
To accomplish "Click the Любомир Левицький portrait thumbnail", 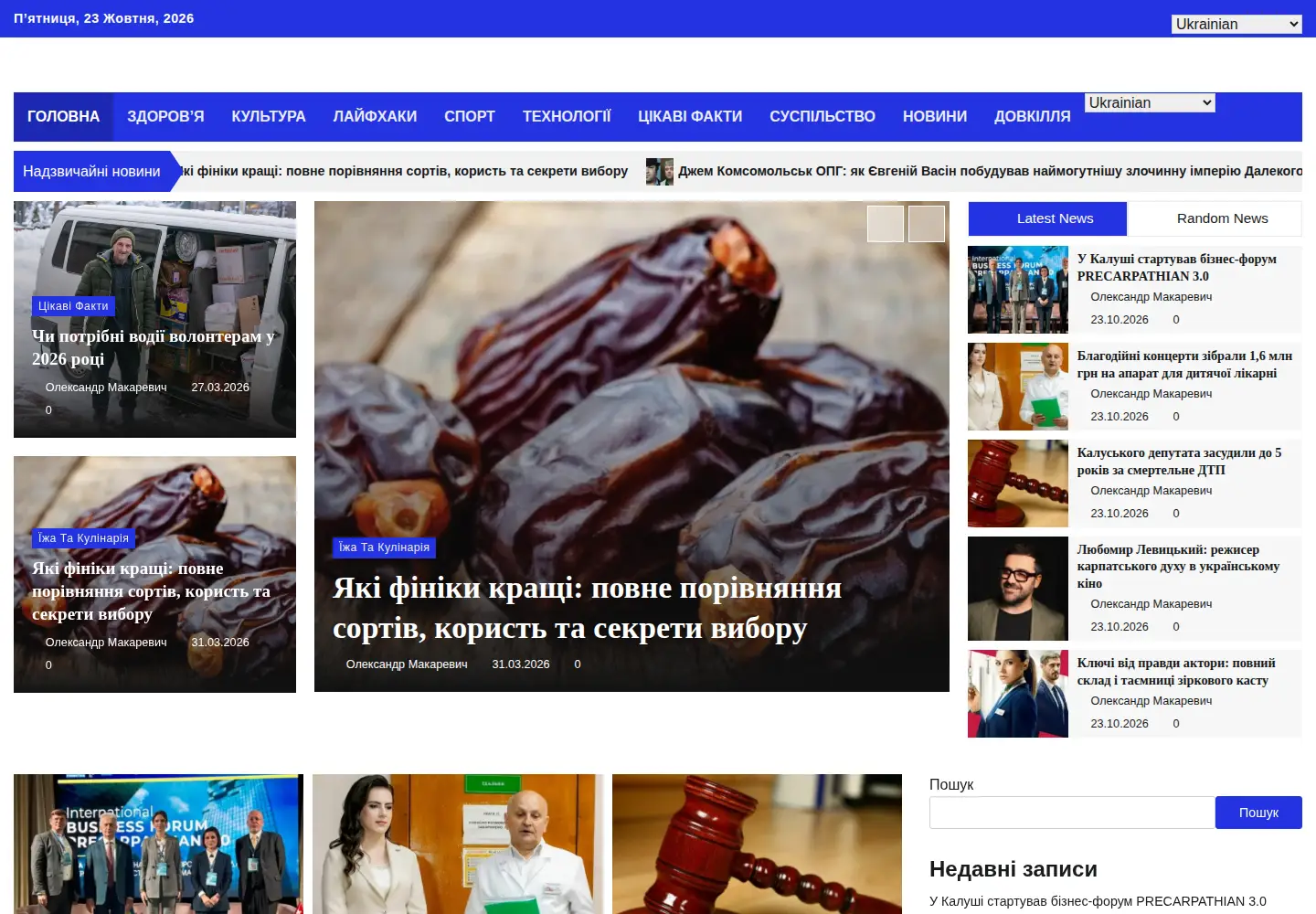I will (x=1018, y=589).
